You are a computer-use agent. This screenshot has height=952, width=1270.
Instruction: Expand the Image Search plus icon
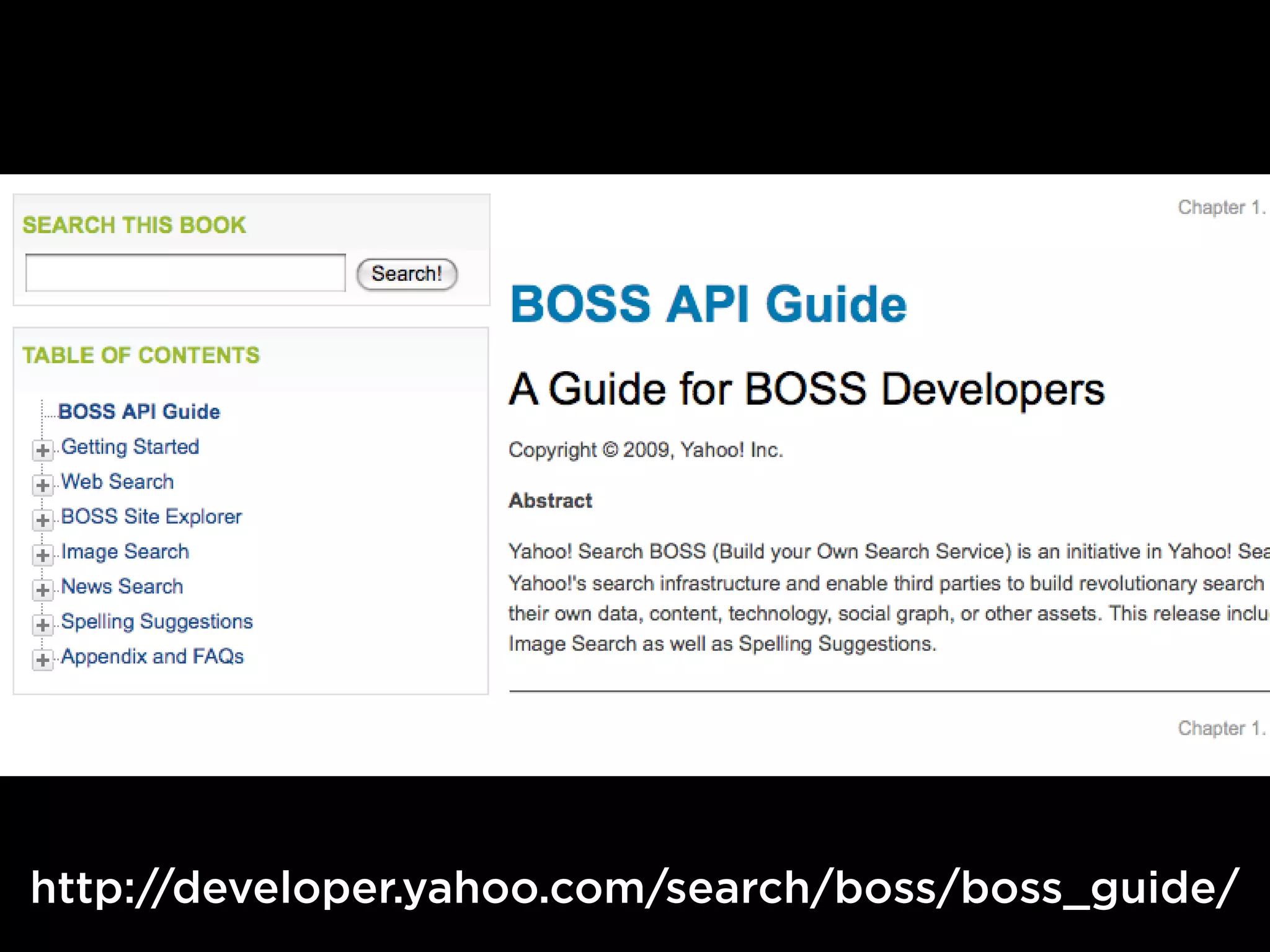(43, 555)
